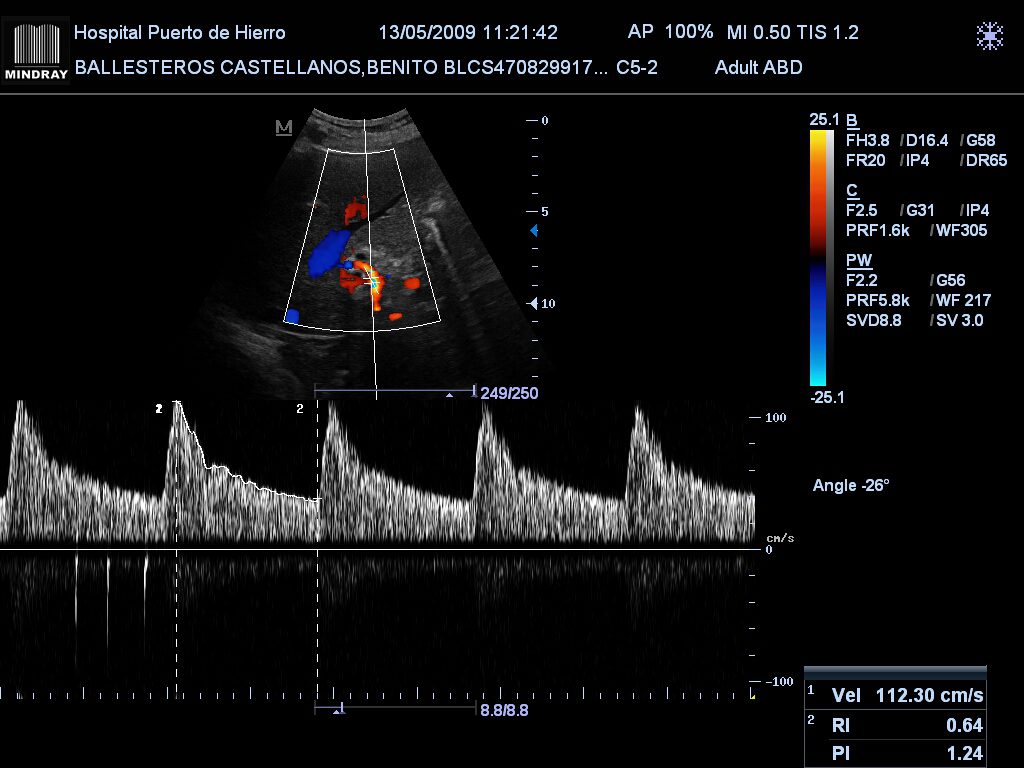The image size is (1024, 768).
Task: Click the Angle -26° readout
Action: (851, 485)
